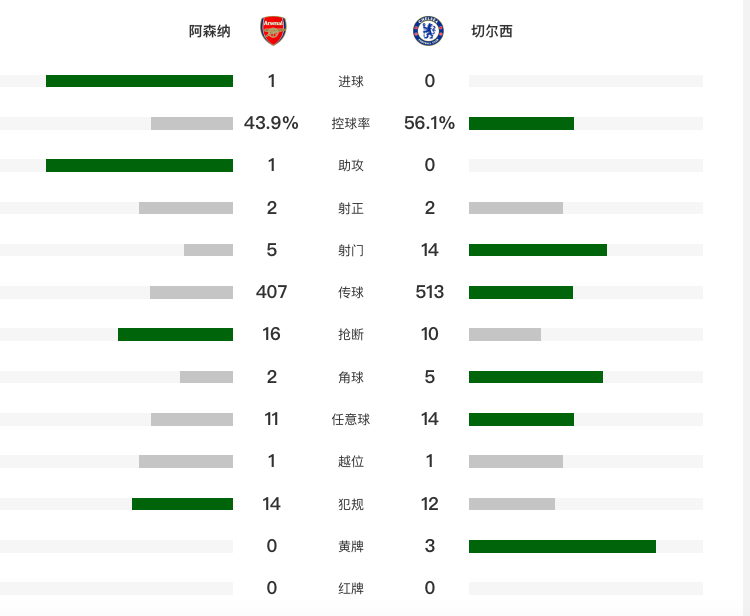This screenshot has width=750, height=616.
Task: Click Chelsea's green 控球率 bar
Action: click(521, 123)
